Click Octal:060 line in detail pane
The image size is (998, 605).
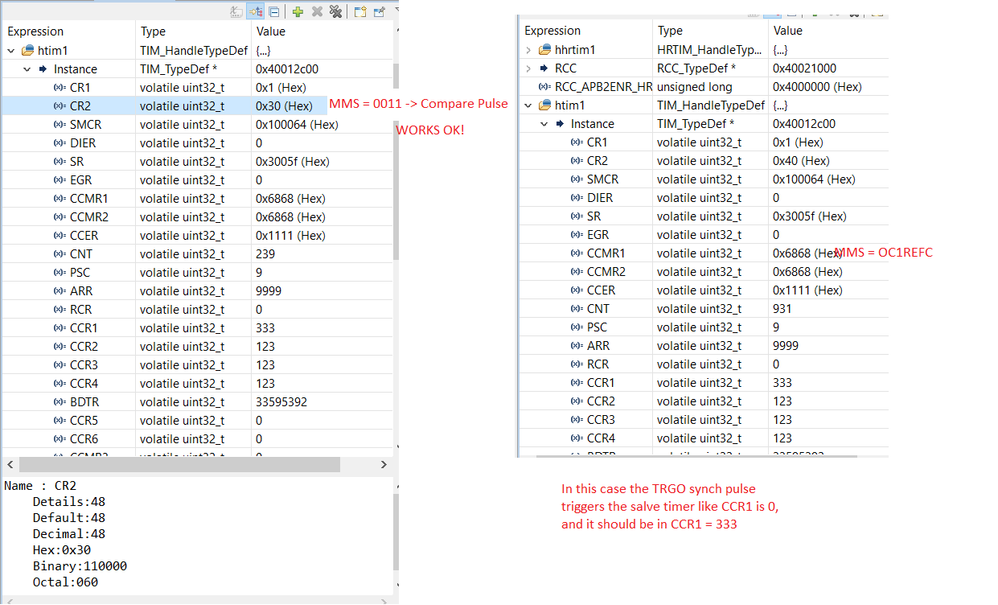[x=66, y=582]
